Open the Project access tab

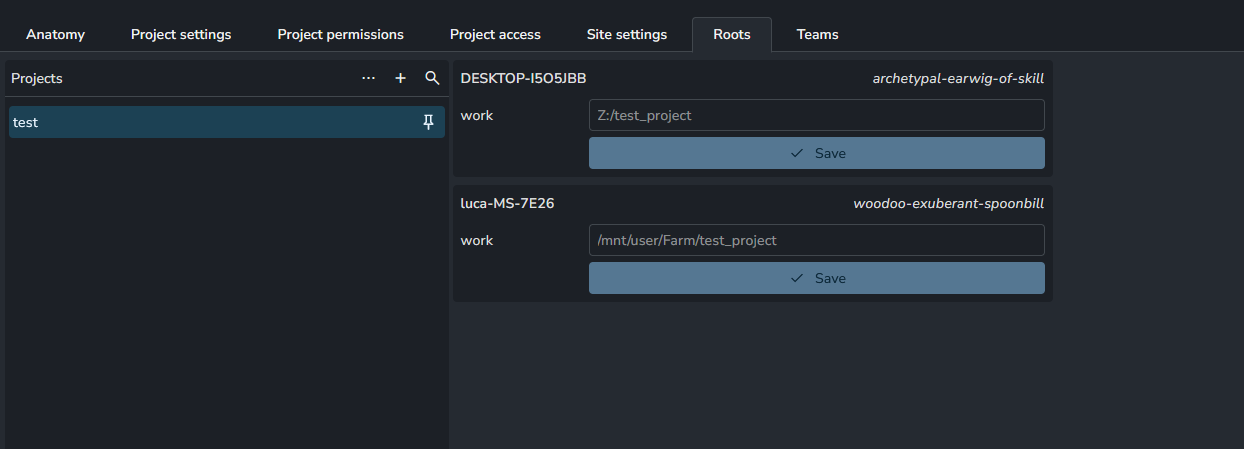(495, 34)
